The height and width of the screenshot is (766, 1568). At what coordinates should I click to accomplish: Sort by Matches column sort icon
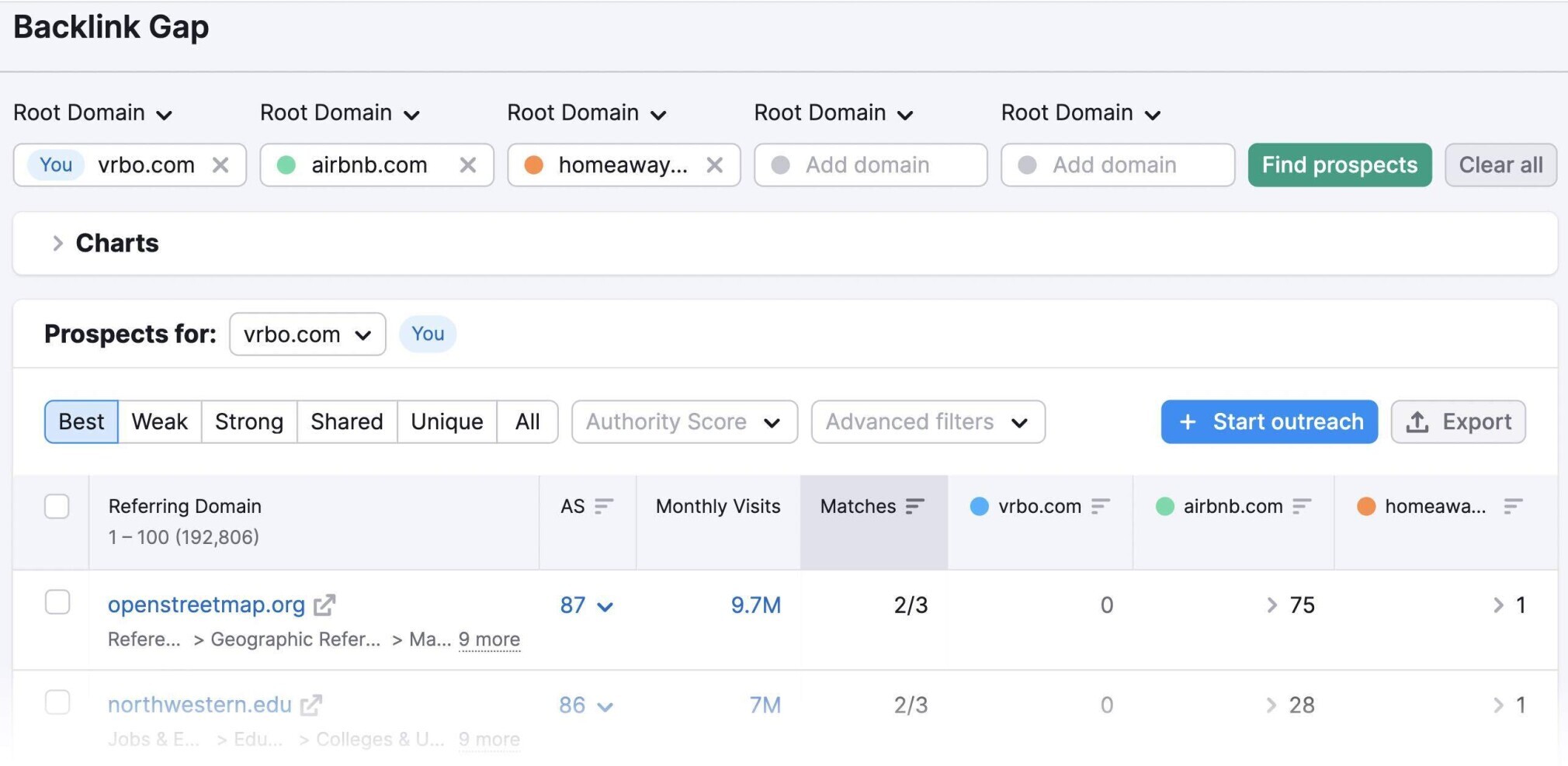(x=915, y=506)
